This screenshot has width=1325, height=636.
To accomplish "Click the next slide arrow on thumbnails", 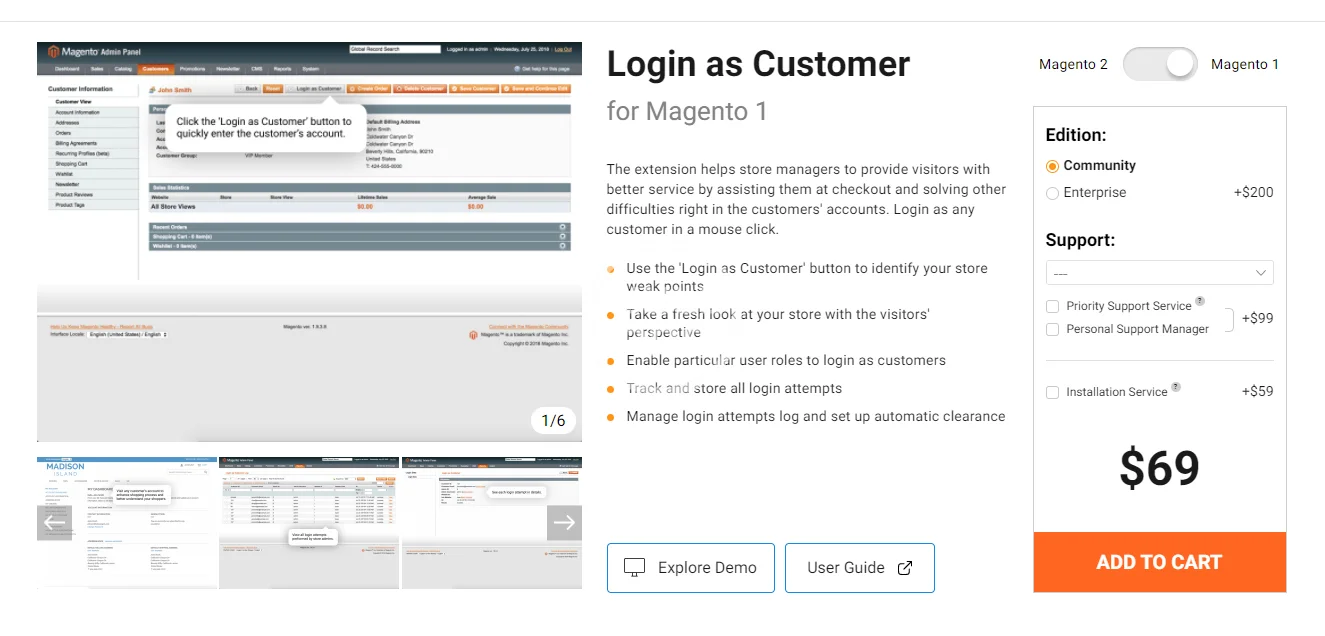I will (x=564, y=522).
